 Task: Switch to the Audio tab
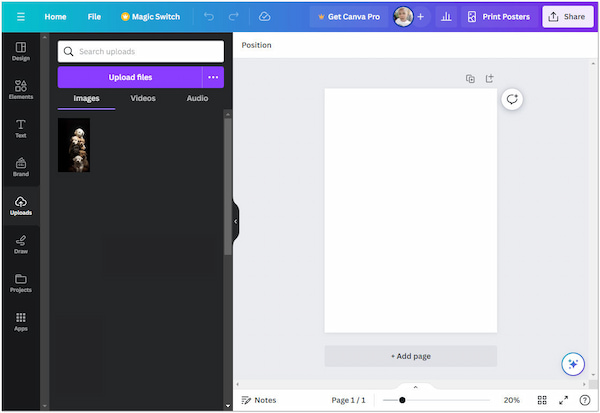pos(197,98)
